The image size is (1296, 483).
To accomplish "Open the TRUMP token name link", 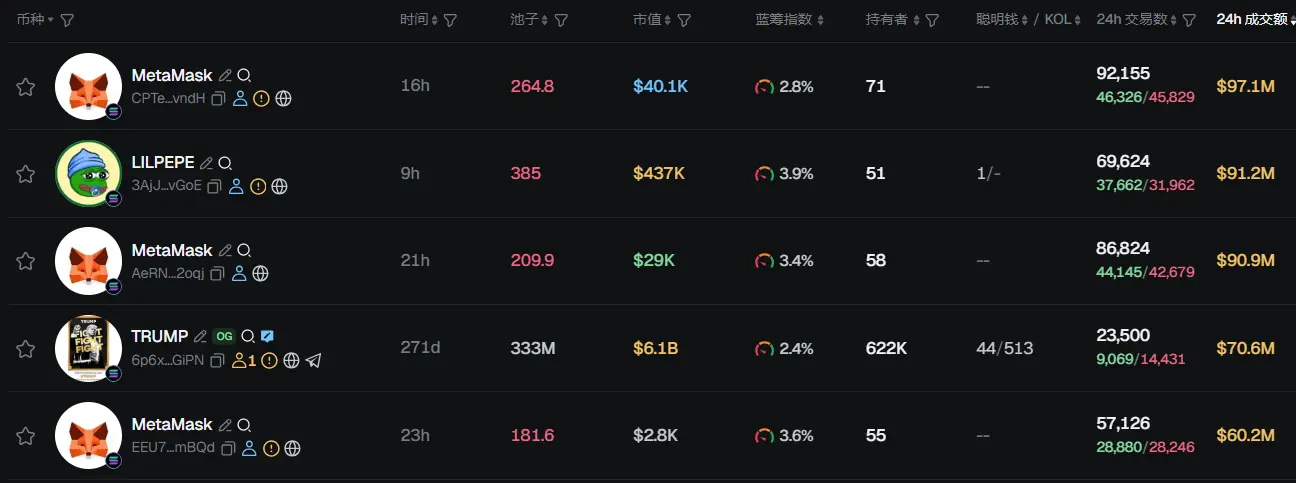I will click(160, 337).
